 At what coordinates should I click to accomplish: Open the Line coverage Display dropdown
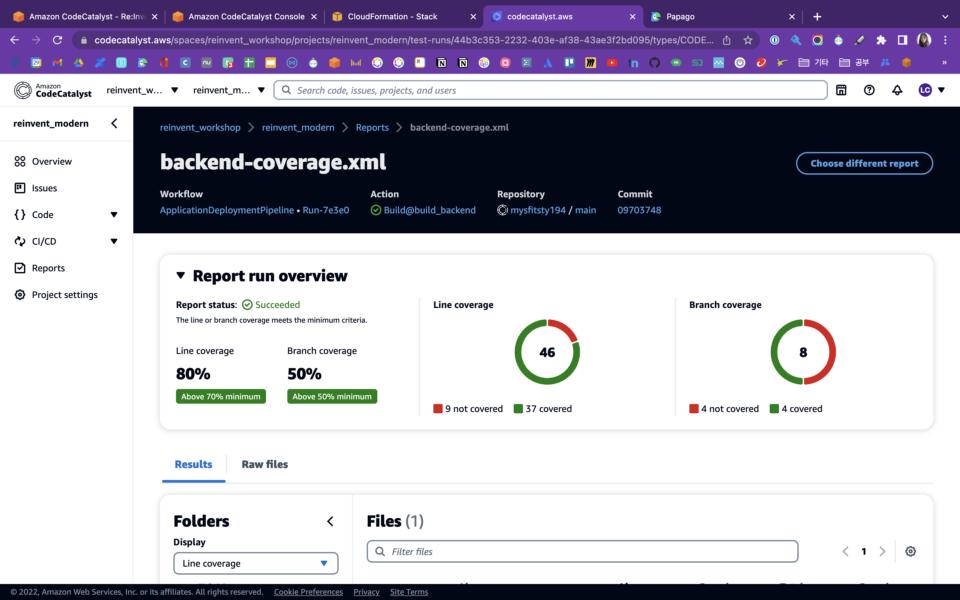(x=255, y=563)
